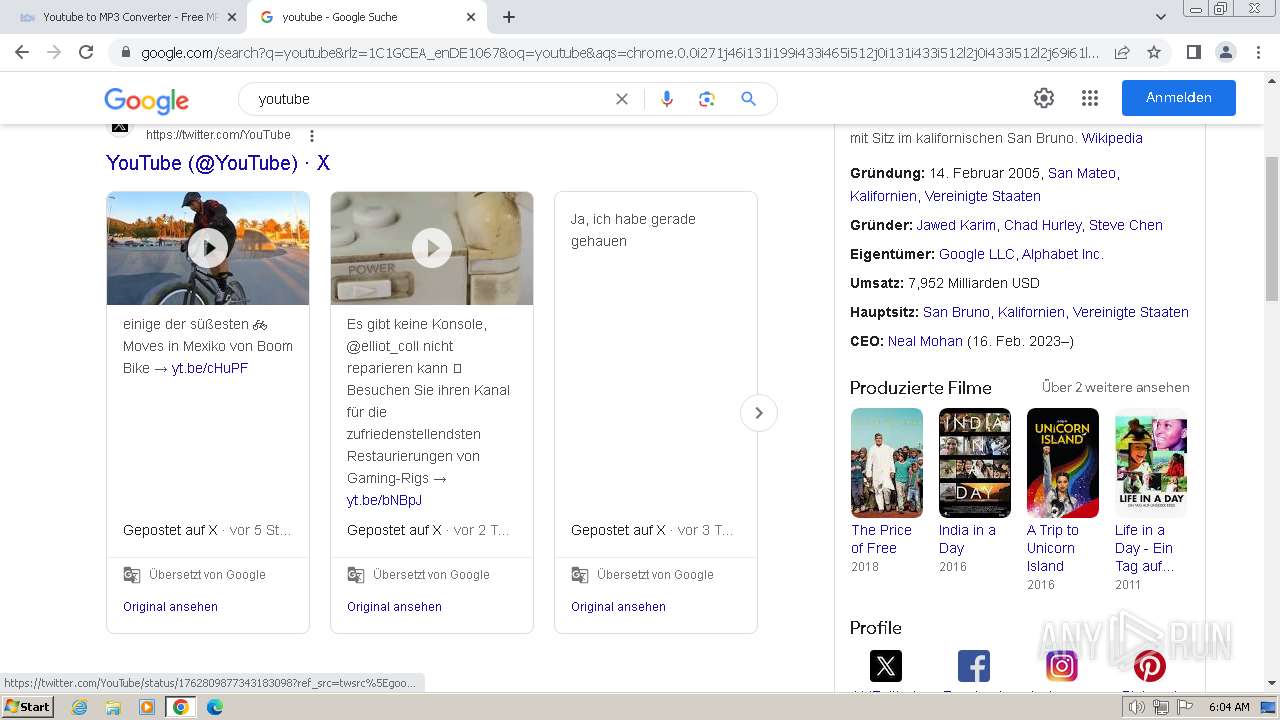
Task: Go back to previous page
Action: [22, 52]
